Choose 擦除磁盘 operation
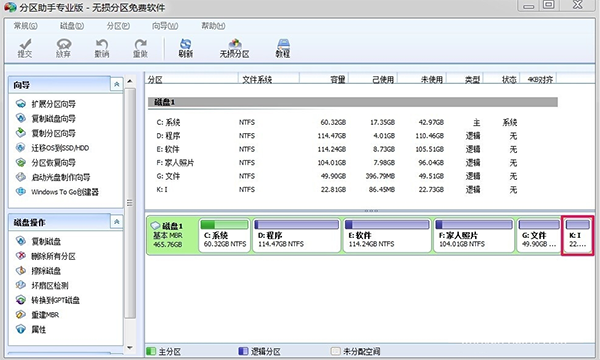The image size is (600, 360). click(38, 271)
